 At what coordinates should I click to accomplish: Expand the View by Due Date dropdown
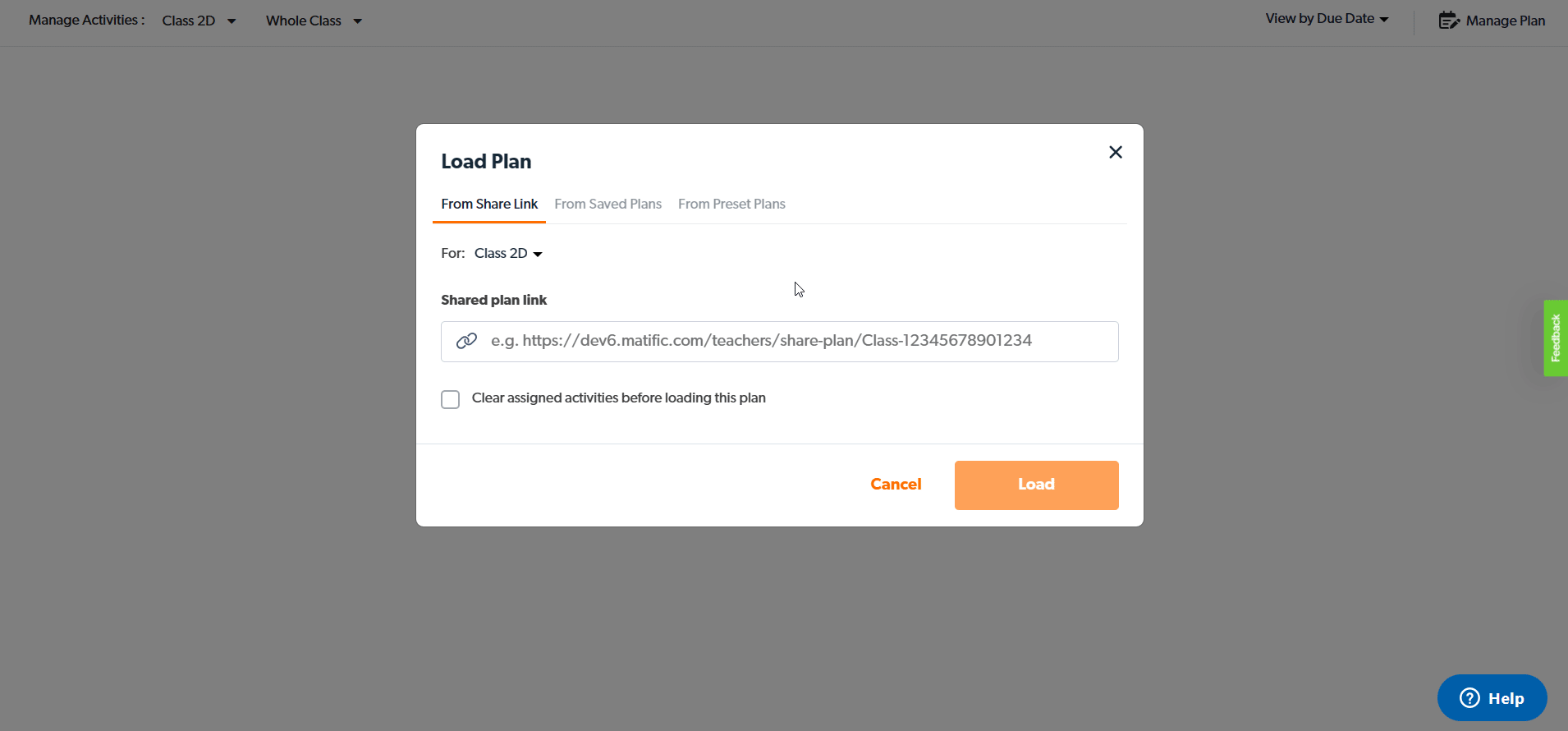1327,19
